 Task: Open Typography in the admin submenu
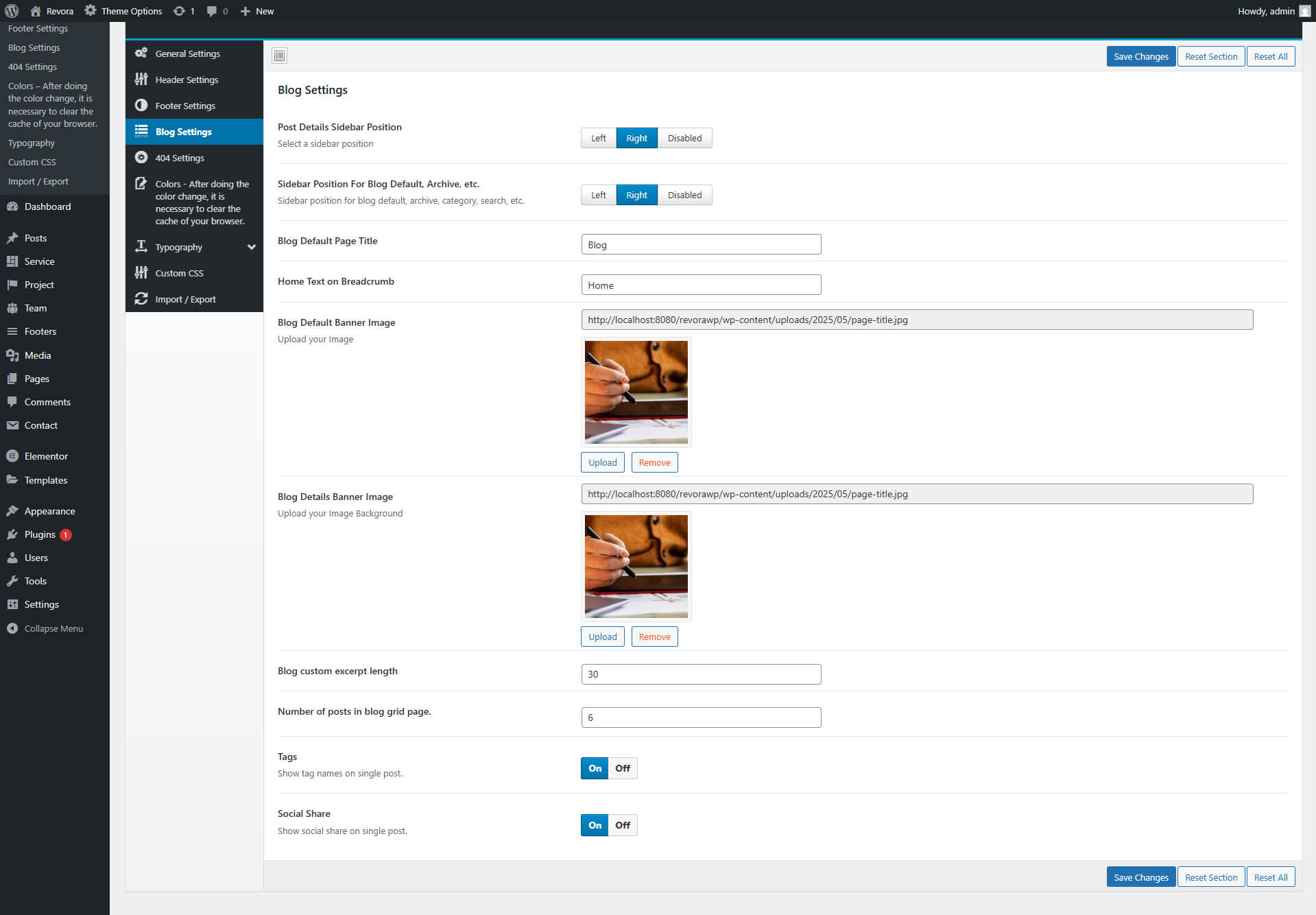click(32, 143)
